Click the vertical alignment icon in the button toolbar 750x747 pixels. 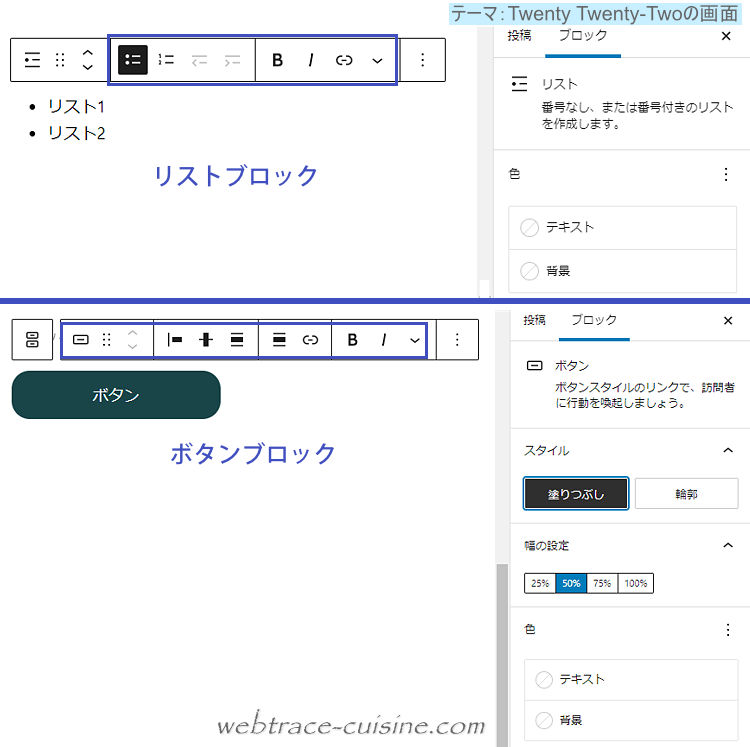pos(206,340)
